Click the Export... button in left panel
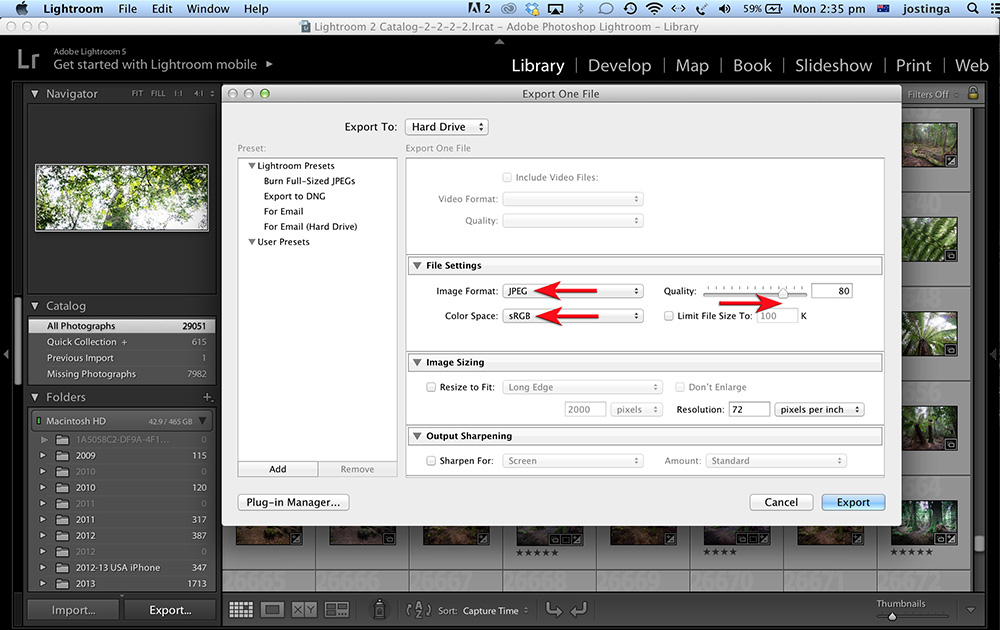The height and width of the screenshot is (630, 1000). coord(170,610)
